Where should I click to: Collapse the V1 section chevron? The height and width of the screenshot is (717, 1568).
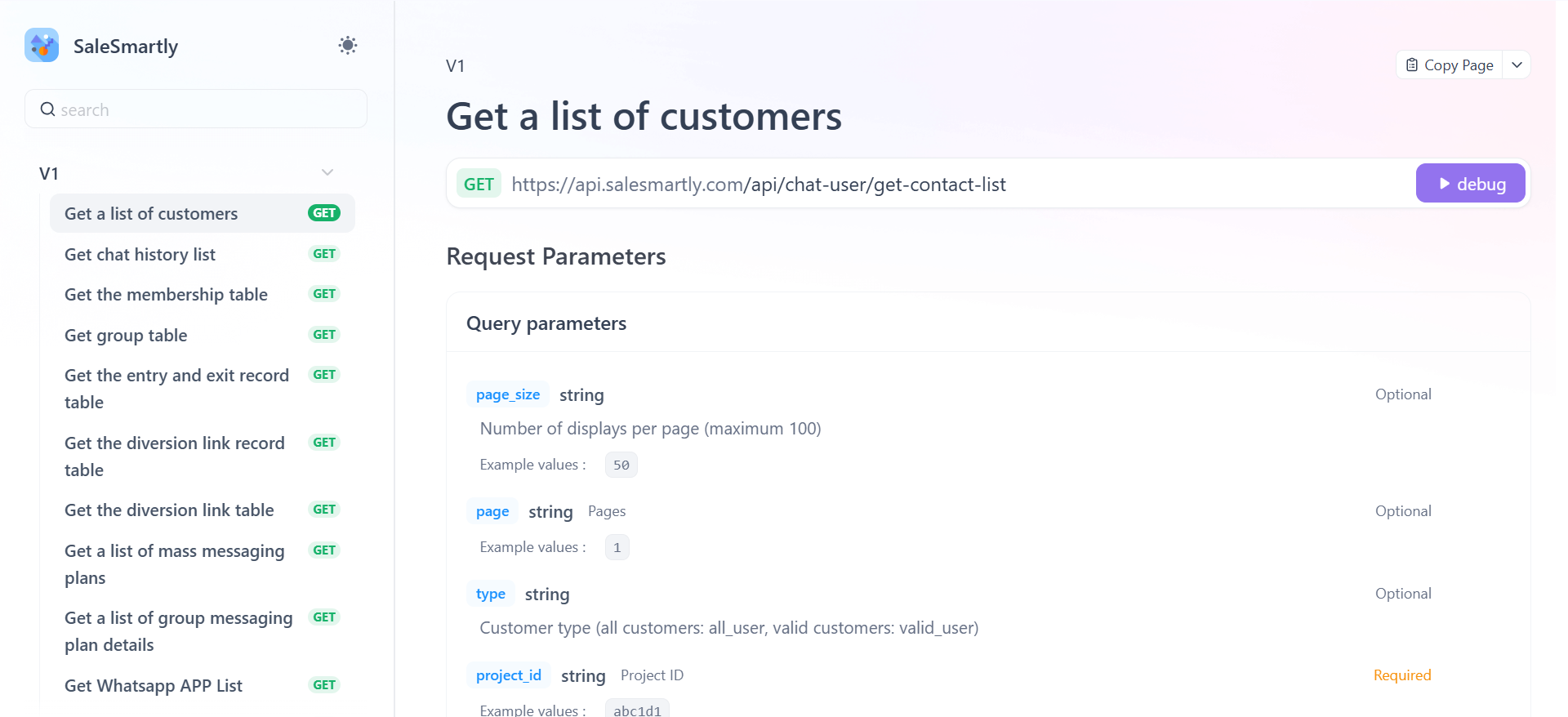tap(327, 172)
